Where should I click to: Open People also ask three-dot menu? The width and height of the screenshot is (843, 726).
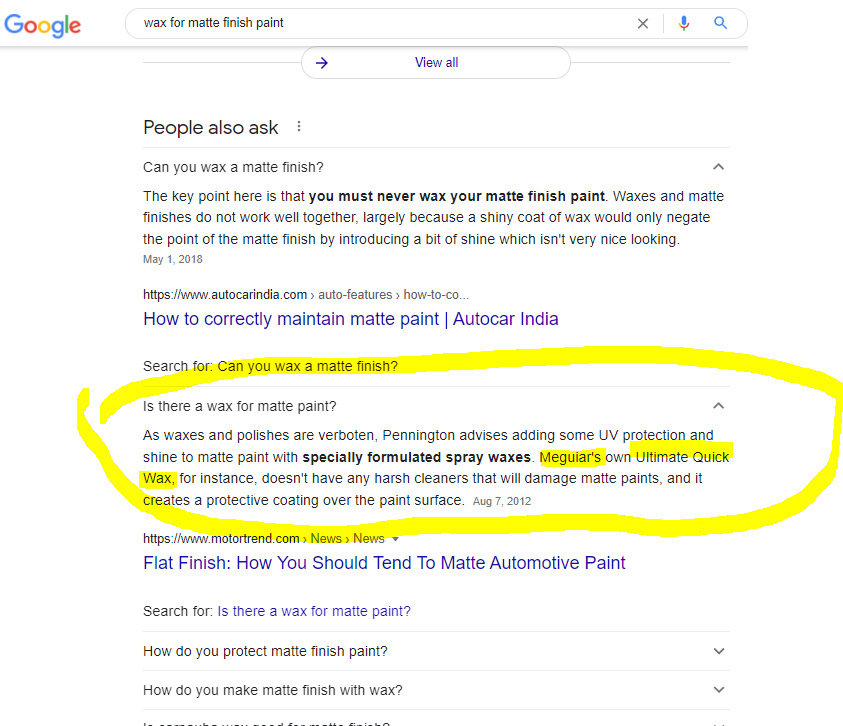[299, 127]
